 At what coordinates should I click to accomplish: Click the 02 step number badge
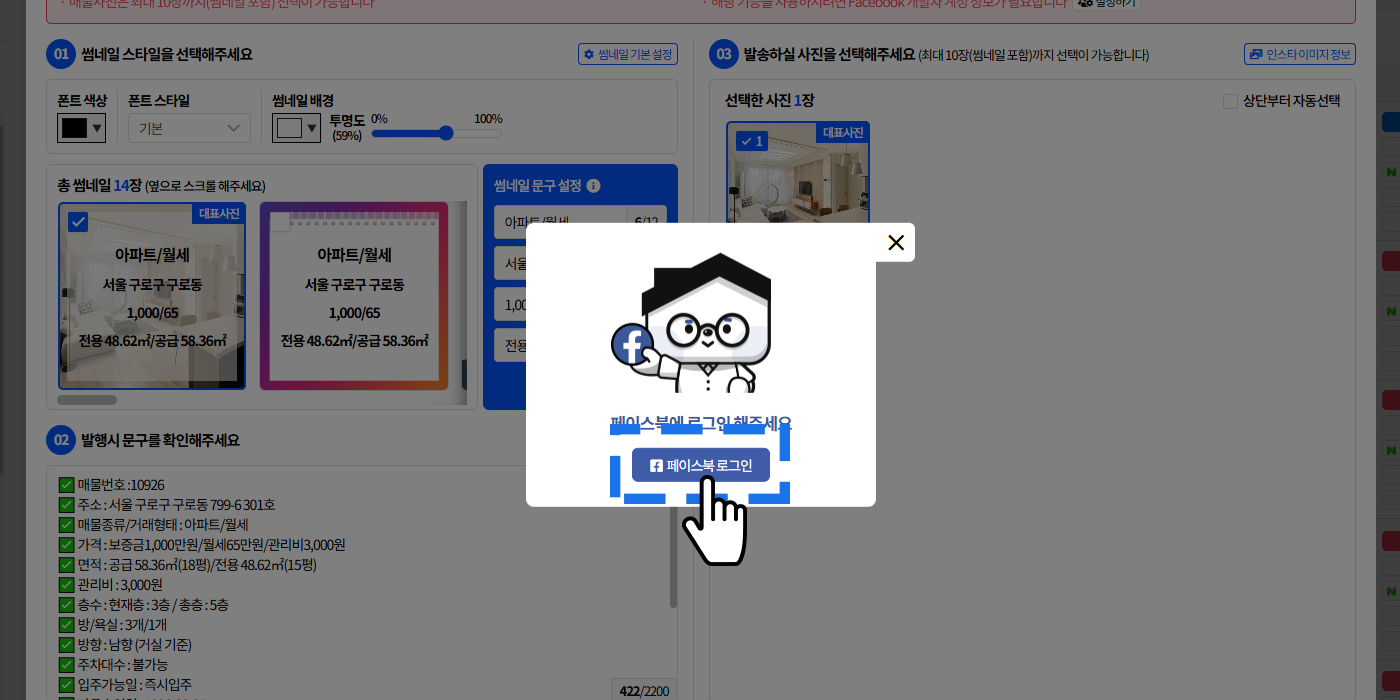click(x=61, y=440)
